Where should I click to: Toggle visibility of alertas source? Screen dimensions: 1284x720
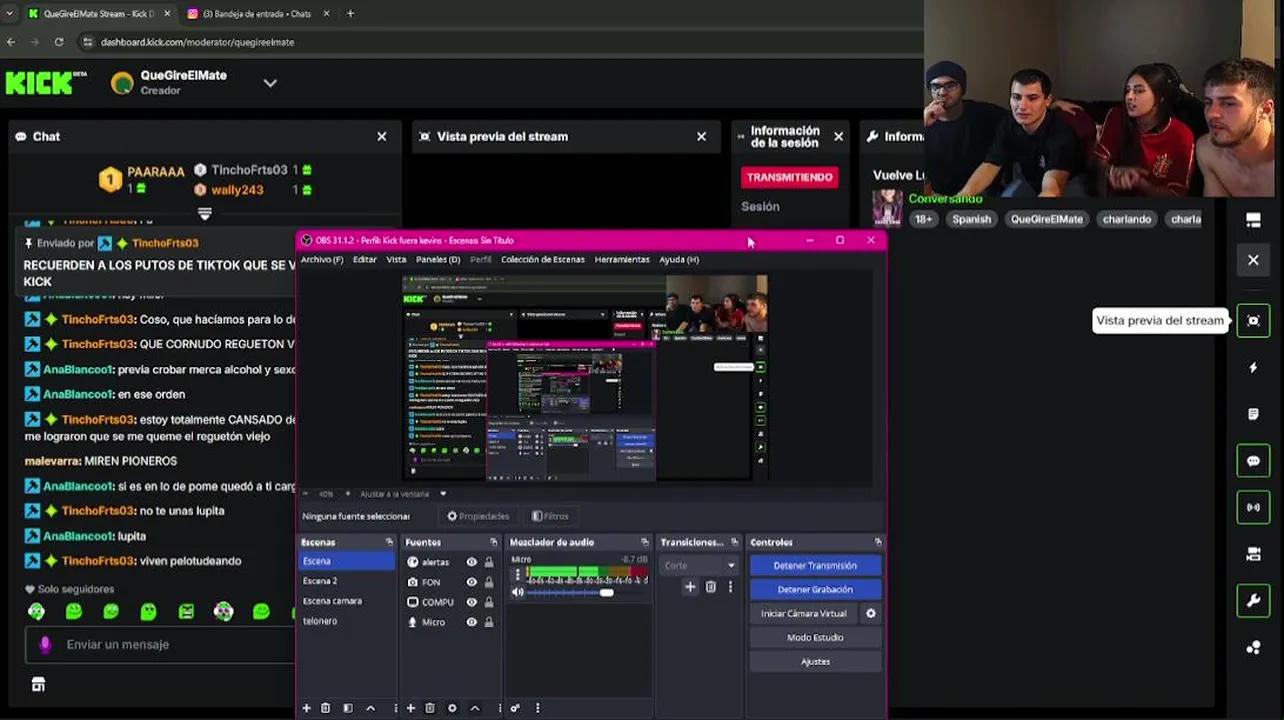pos(471,562)
